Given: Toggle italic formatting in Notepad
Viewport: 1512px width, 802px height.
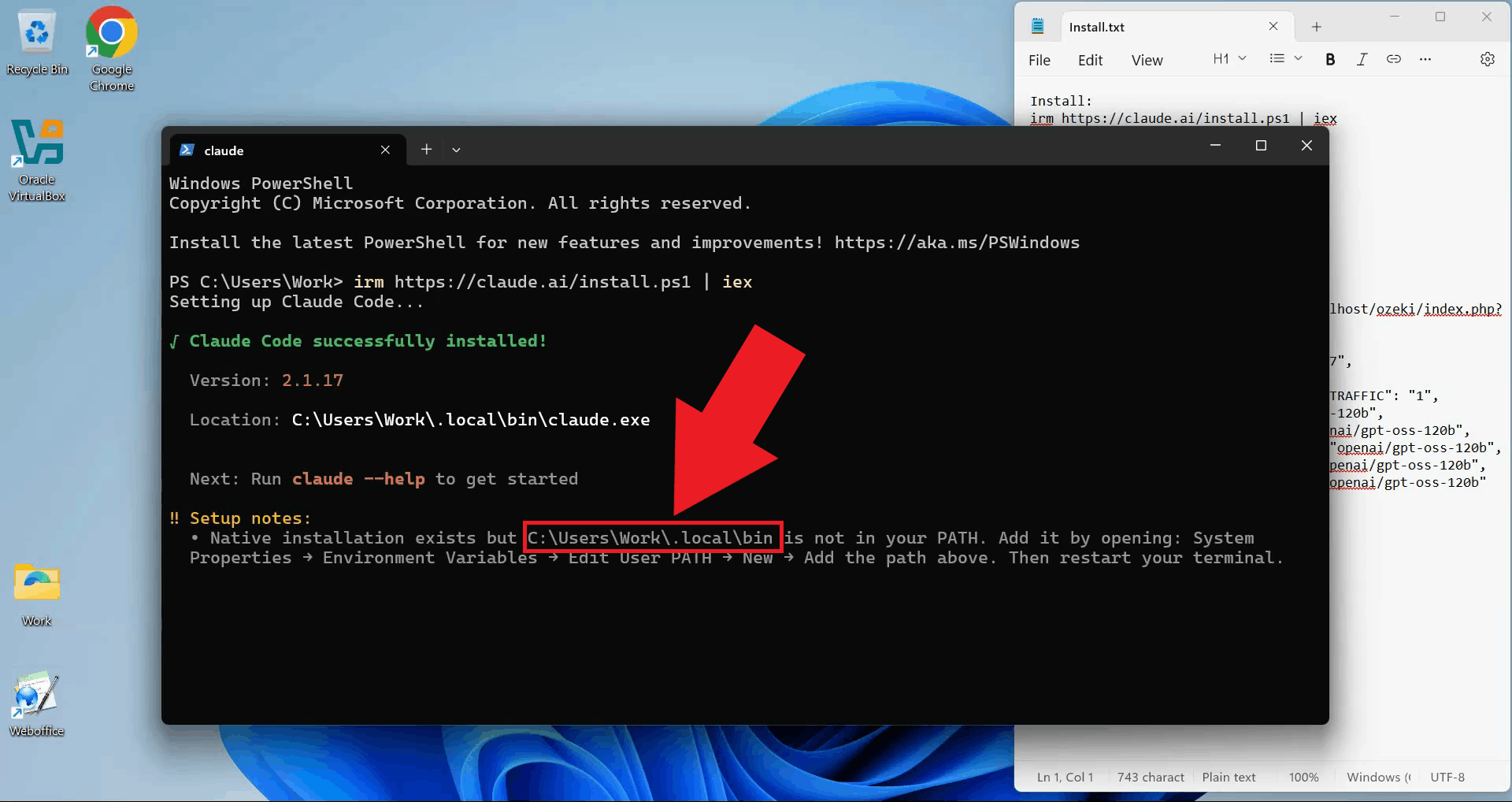Looking at the screenshot, I should [x=1362, y=58].
